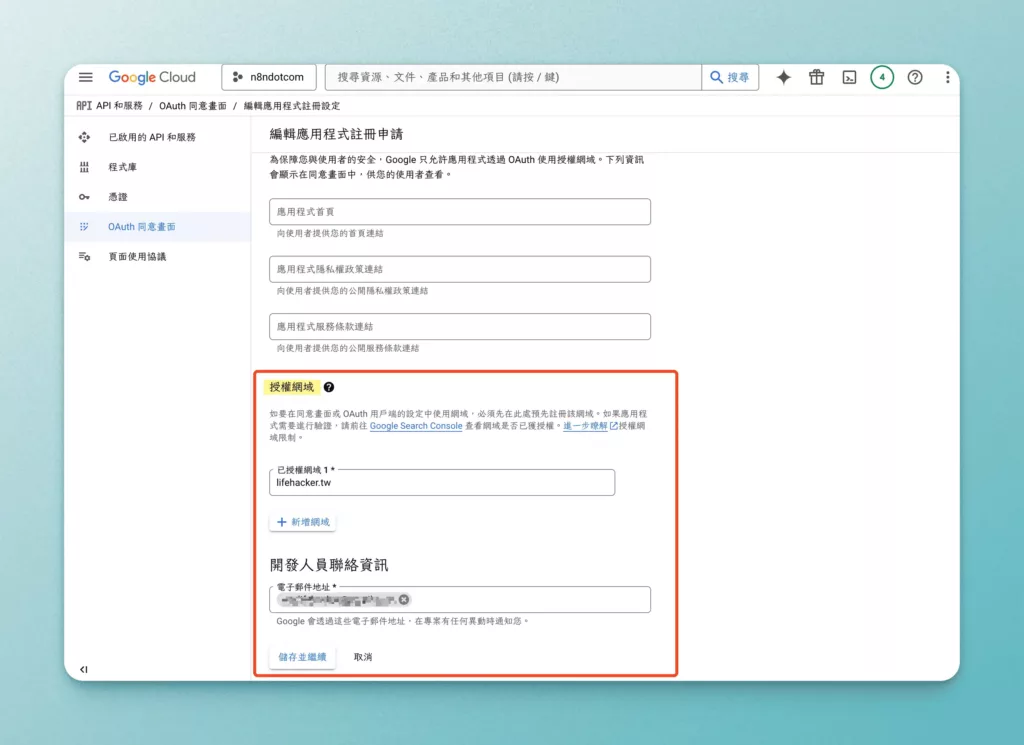Focus the 應用程式隱私權政策連結 field

[460, 269]
